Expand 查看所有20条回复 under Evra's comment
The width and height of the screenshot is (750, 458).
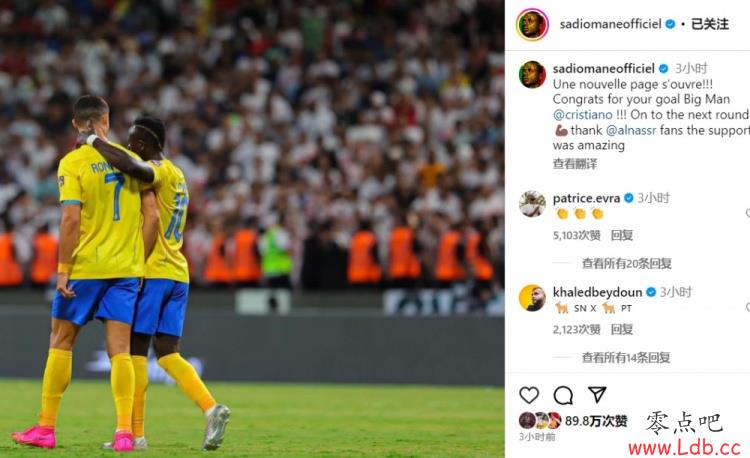click(627, 263)
